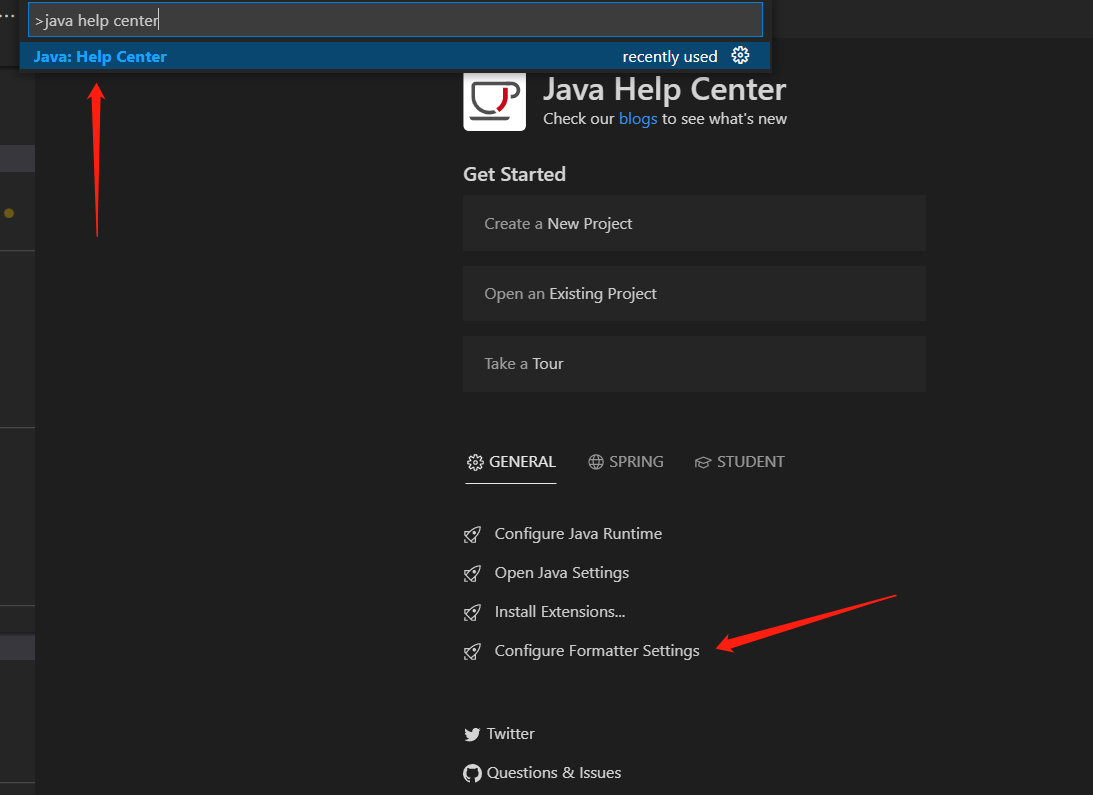This screenshot has width=1093, height=795.
Task: Click the Java Help Center cup logo
Action: [493, 101]
